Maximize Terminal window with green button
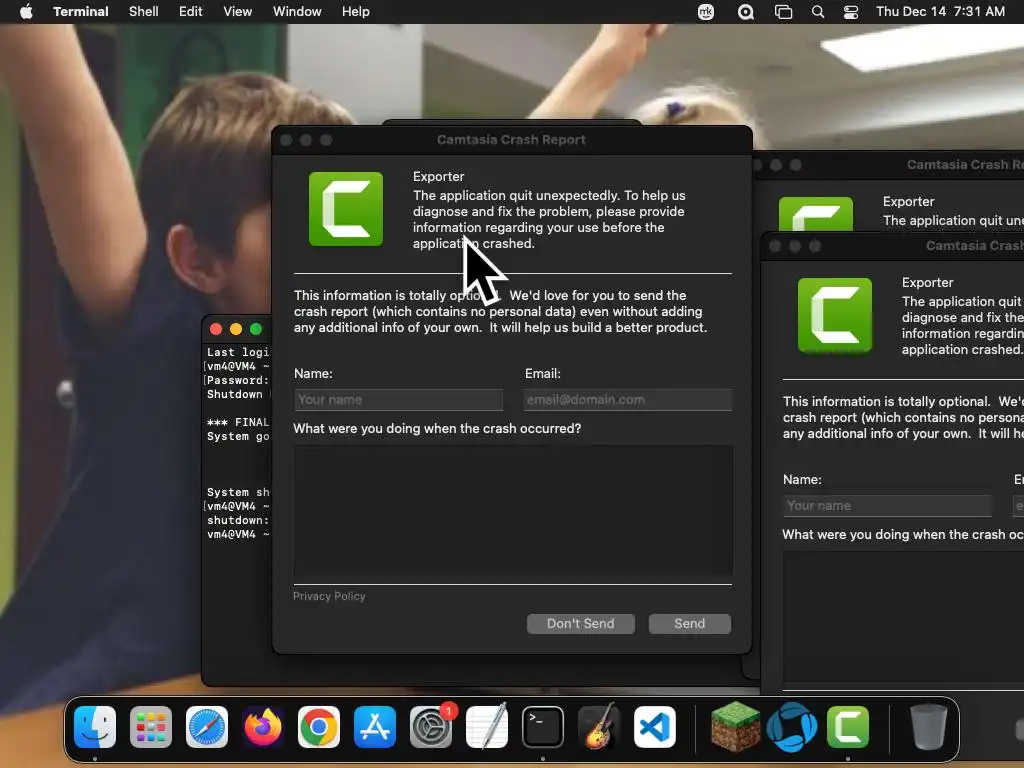Image resolution: width=1024 pixels, height=768 pixels. pos(256,329)
